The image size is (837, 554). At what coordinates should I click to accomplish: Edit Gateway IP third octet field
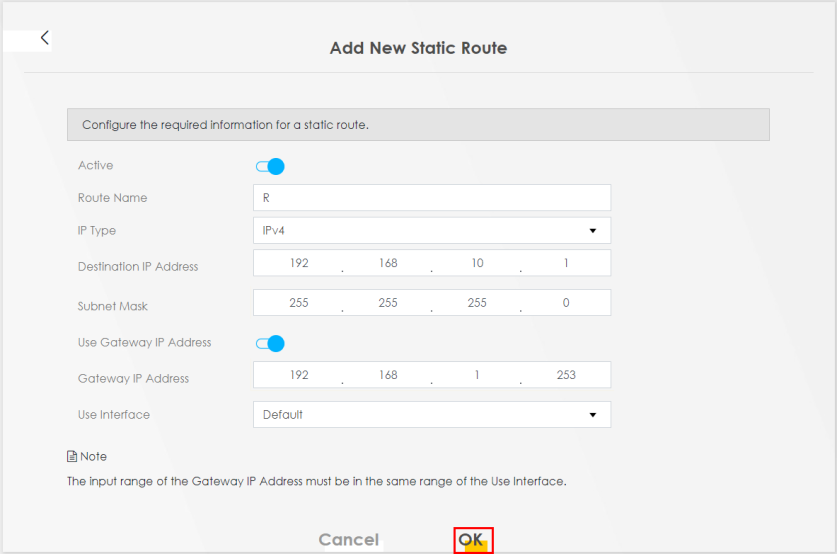477,375
